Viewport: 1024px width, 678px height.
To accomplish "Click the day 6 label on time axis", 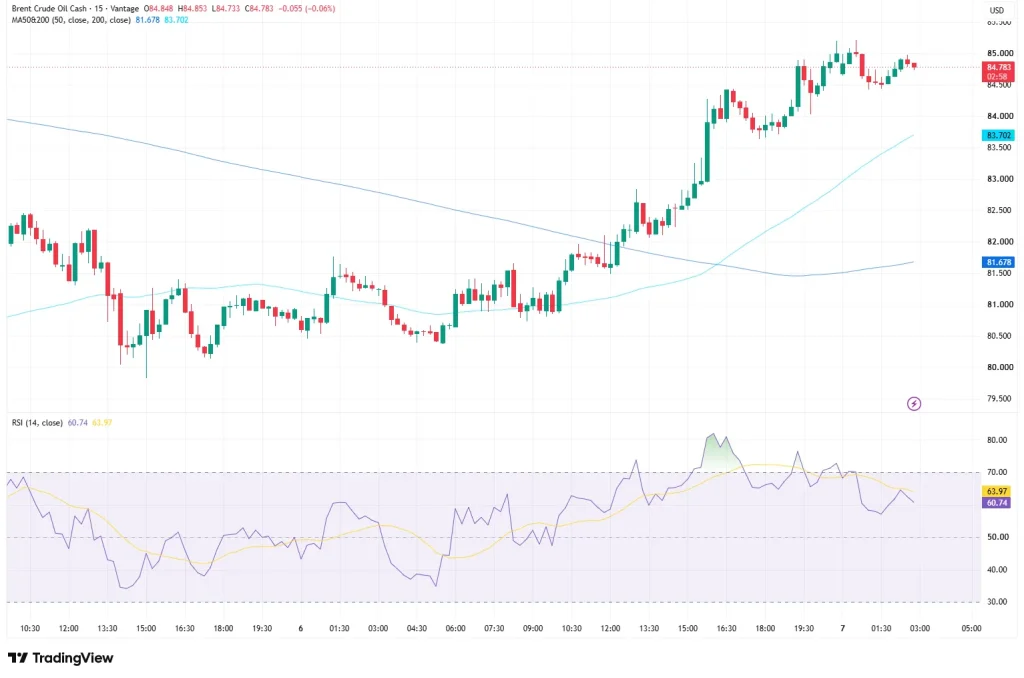I will click(300, 628).
